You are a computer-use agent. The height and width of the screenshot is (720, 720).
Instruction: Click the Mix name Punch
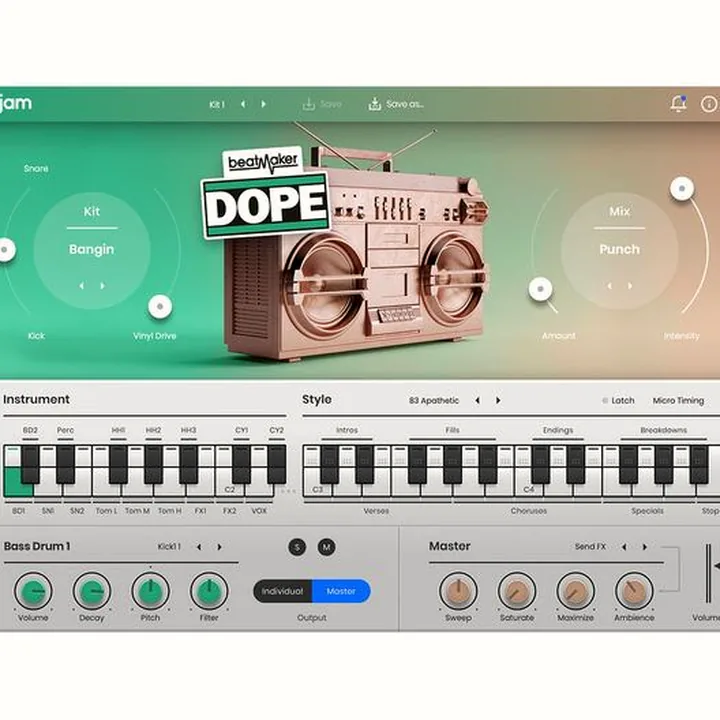619,249
